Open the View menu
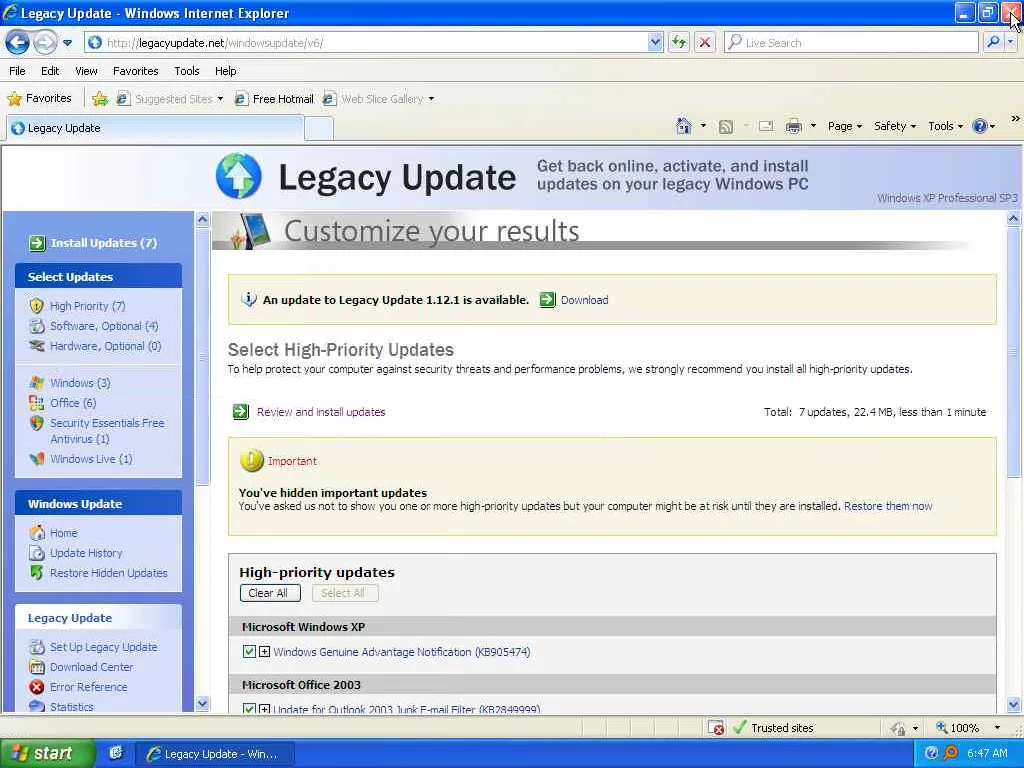1024x768 pixels. pyautogui.click(x=86, y=71)
